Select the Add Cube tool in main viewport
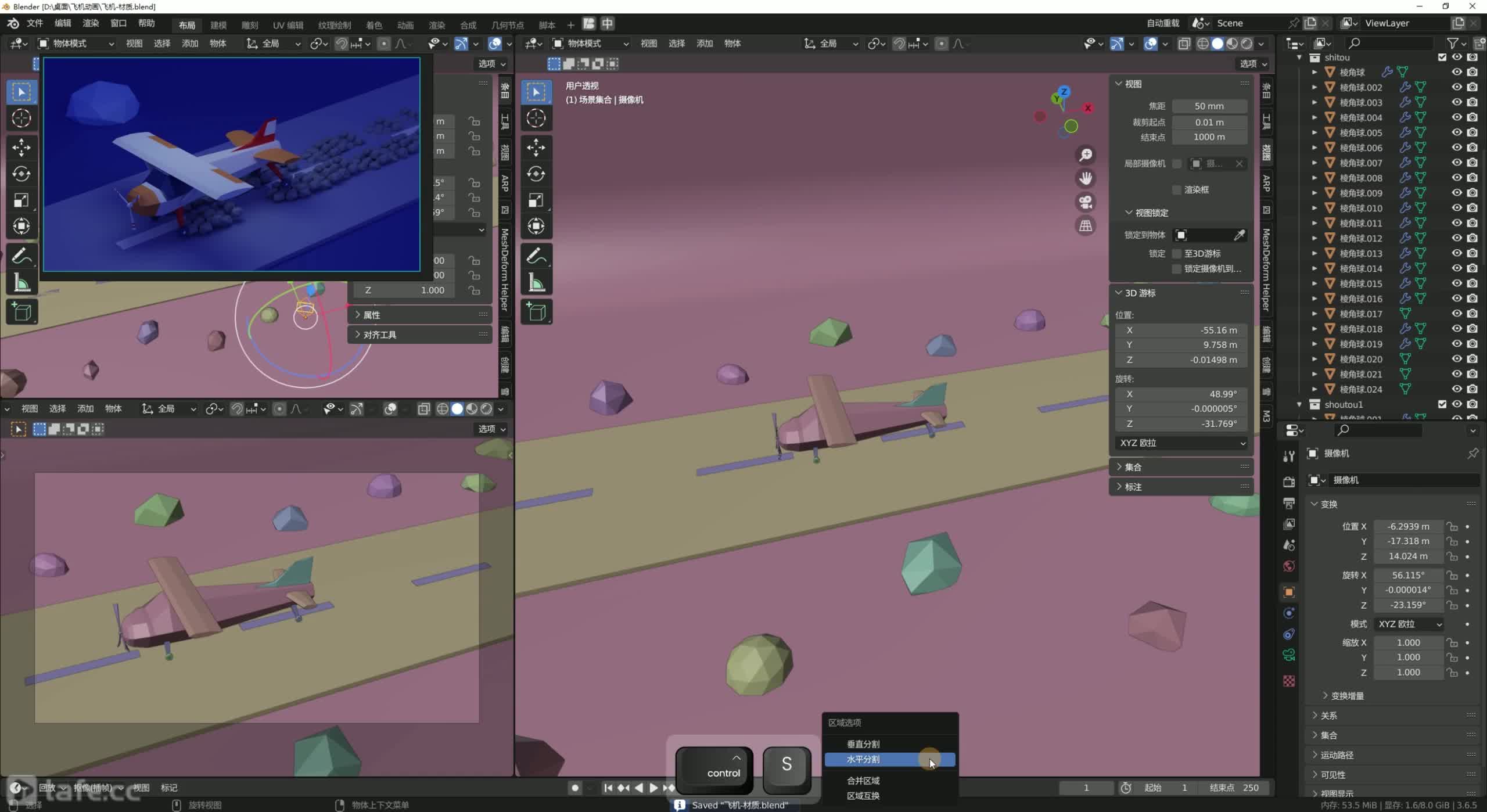Screen dimensions: 1487x812 coord(536,312)
